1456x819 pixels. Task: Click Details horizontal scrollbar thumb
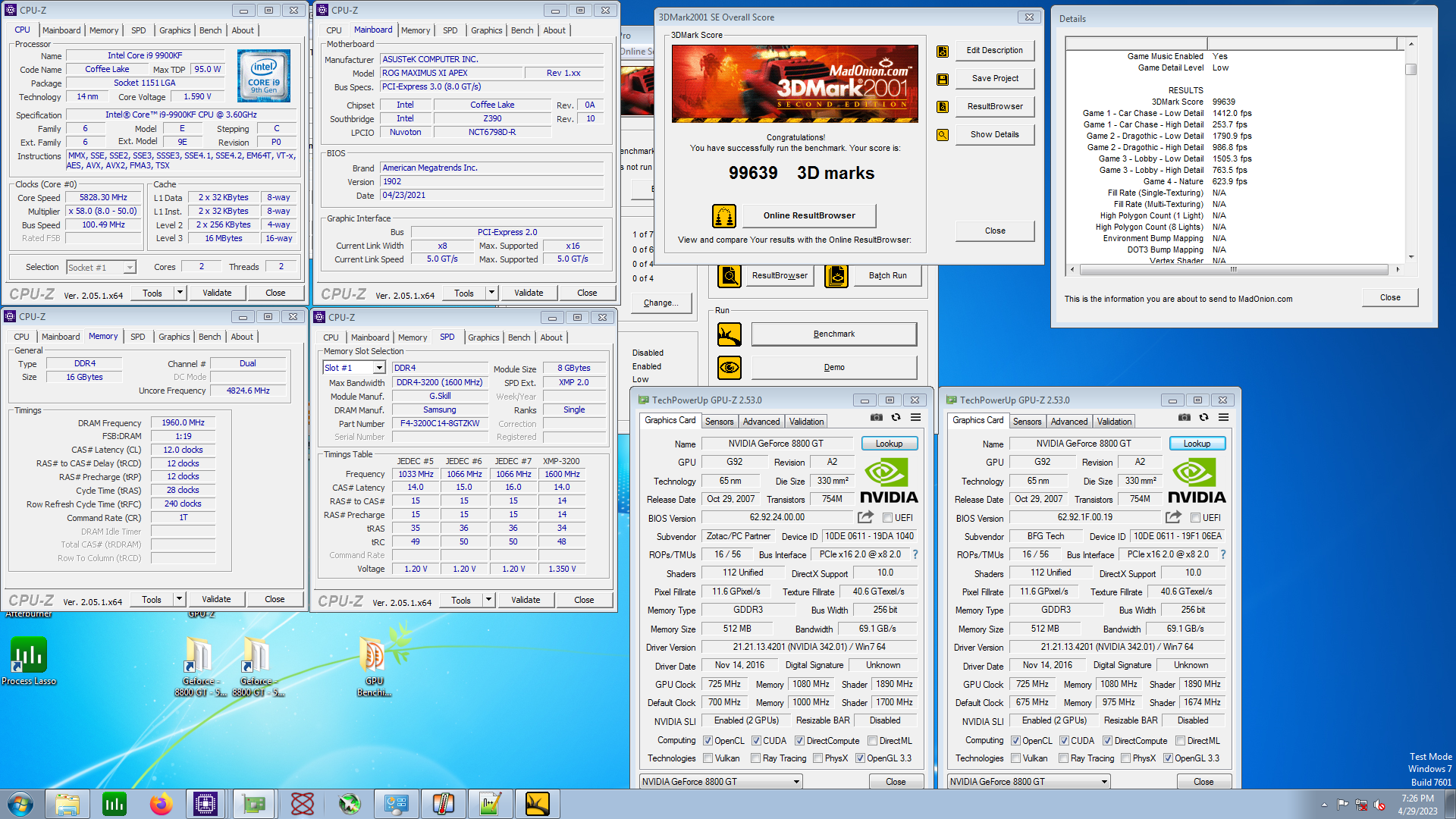click(1233, 270)
